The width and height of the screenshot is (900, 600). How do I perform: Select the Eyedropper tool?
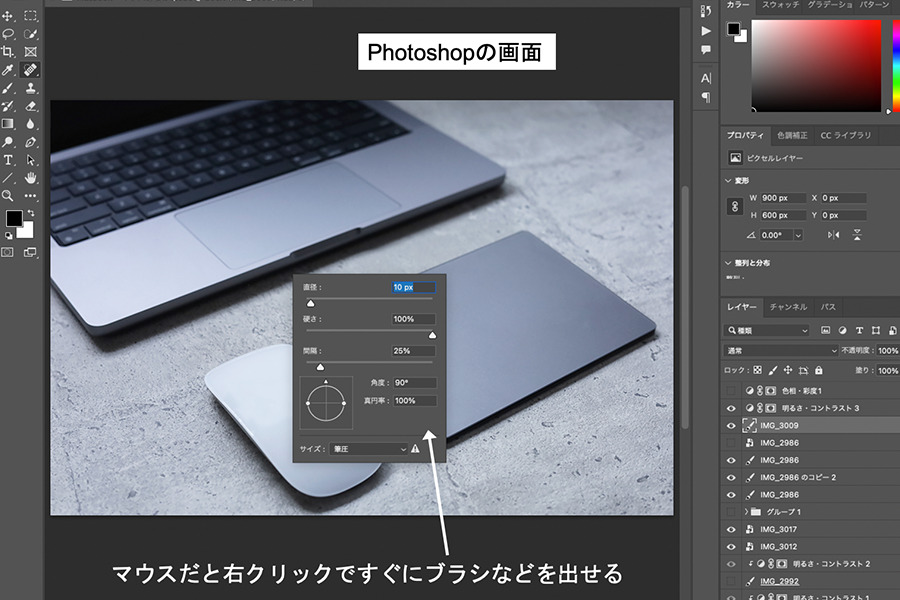7,69
